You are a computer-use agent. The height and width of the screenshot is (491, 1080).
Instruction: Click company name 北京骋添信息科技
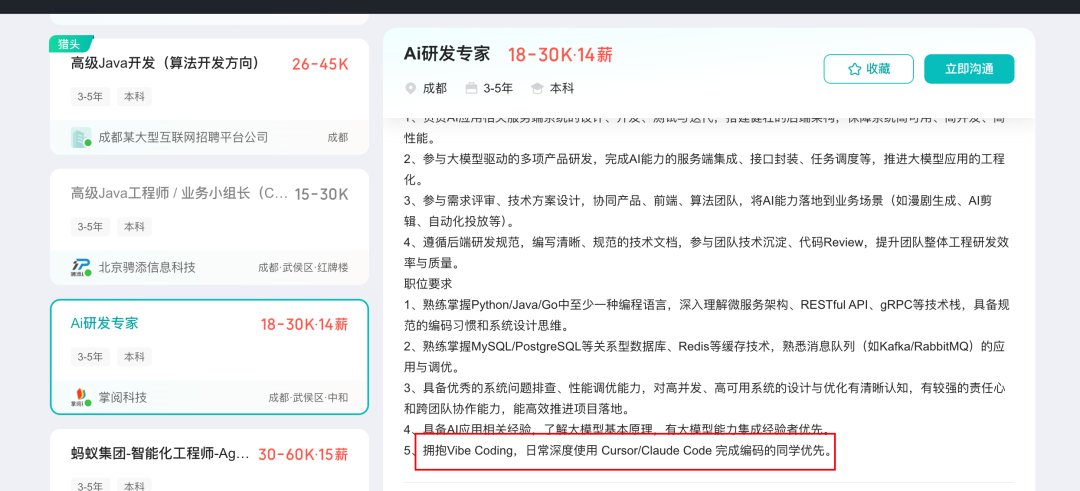pos(147,267)
